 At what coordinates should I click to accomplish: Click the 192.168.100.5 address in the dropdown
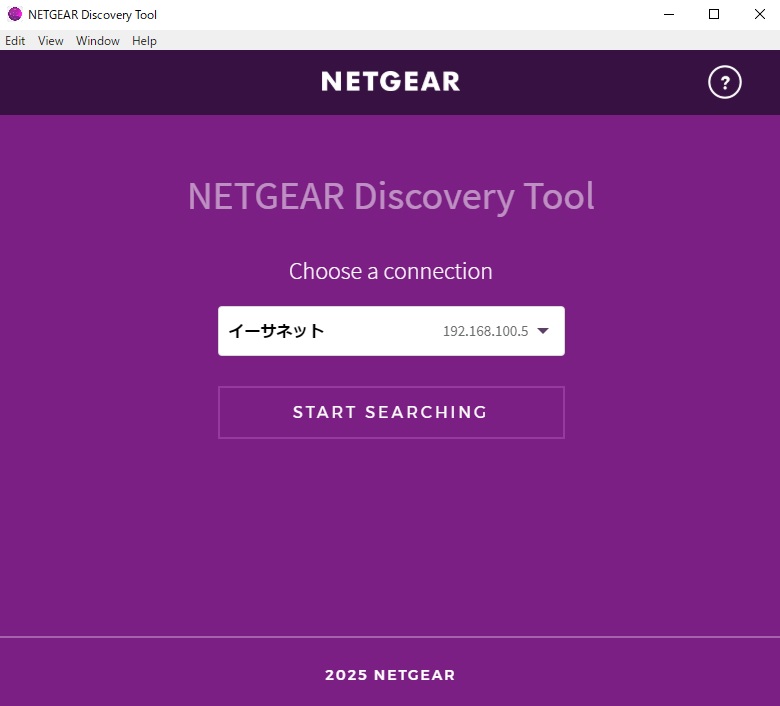coord(485,331)
